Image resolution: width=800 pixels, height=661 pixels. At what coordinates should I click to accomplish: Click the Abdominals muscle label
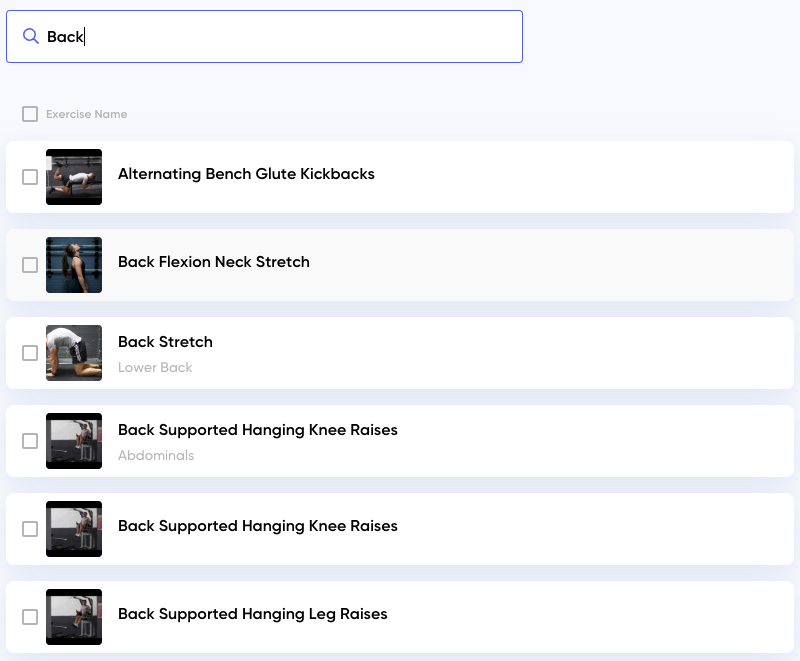pos(156,455)
